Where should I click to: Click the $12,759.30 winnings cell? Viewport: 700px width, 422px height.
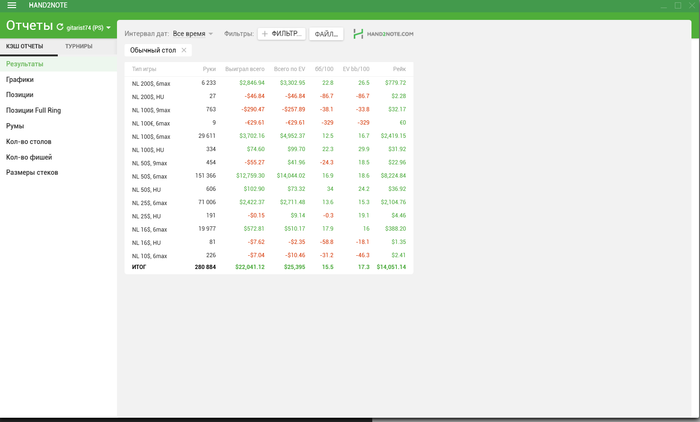250,175
